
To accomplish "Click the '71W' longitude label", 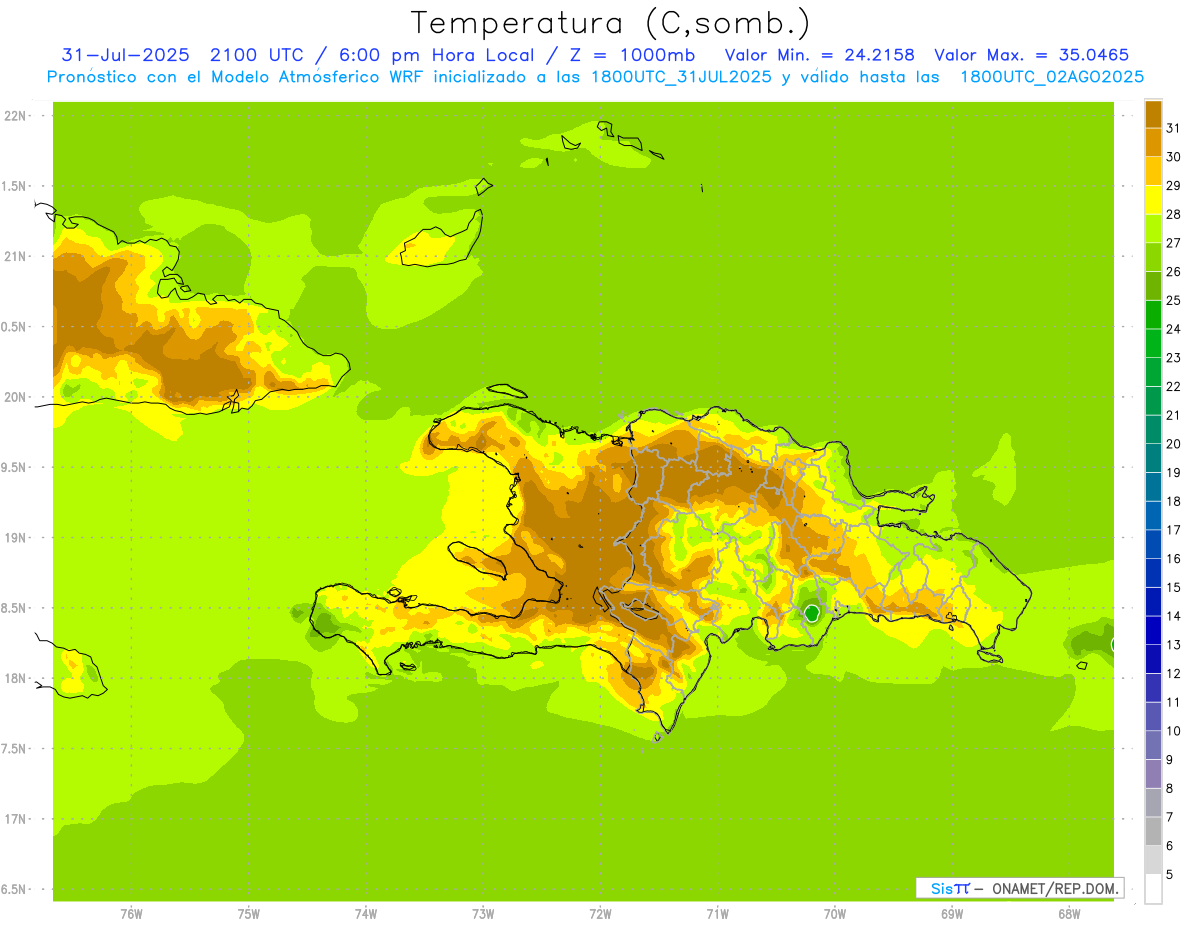I will (x=717, y=914).
